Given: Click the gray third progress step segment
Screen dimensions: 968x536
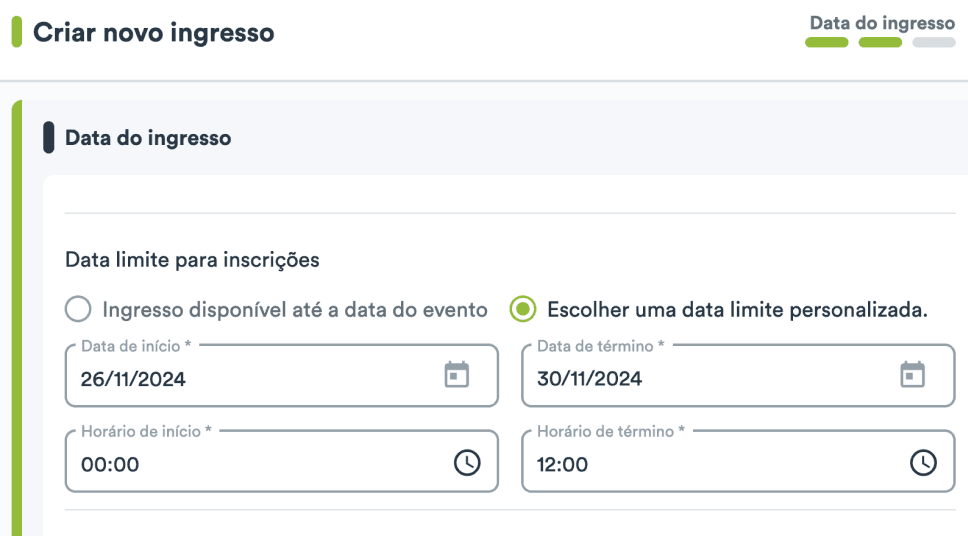Looking at the screenshot, I should (934, 43).
